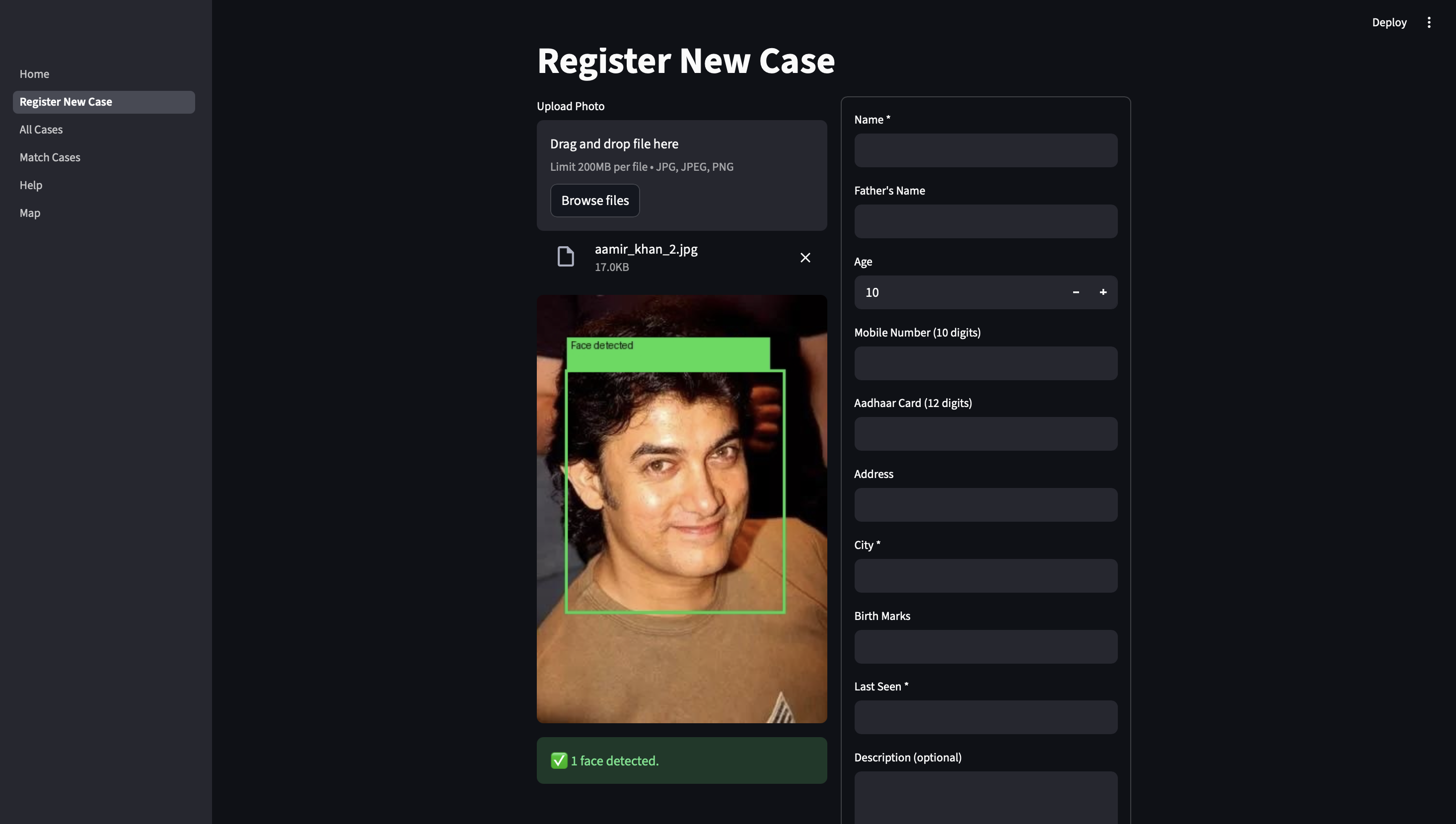Screen dimensions: 1456x824
Task: Click the Description text area
Action: click(x=985, y=798)
